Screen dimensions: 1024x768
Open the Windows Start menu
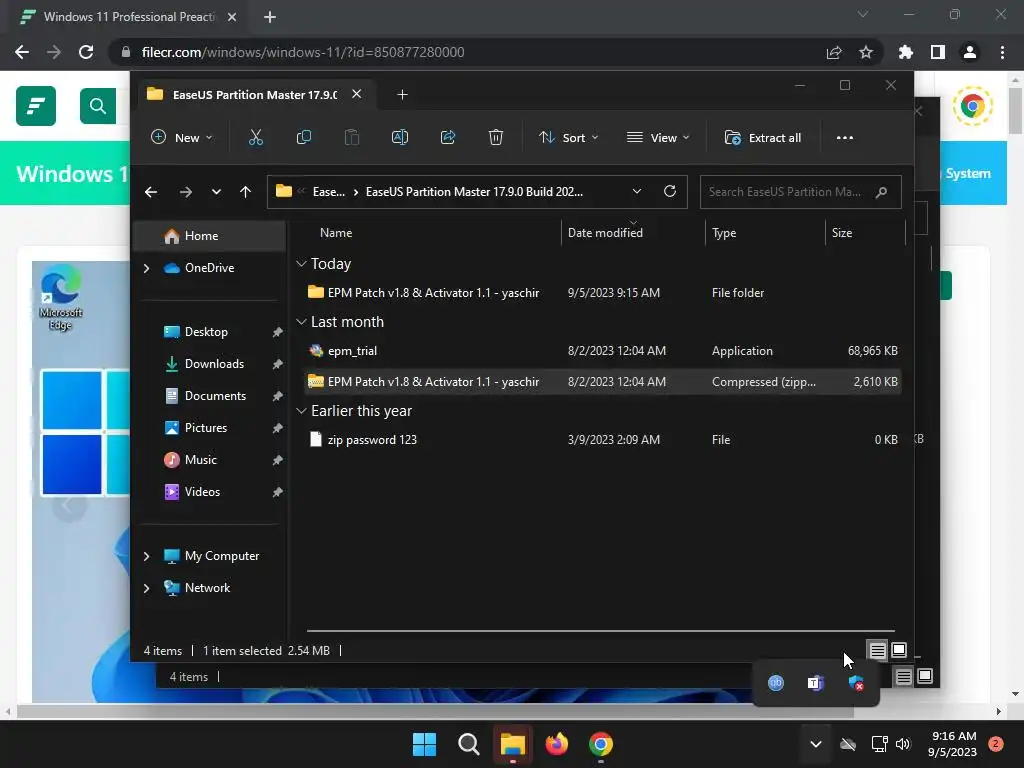point(424,744)
